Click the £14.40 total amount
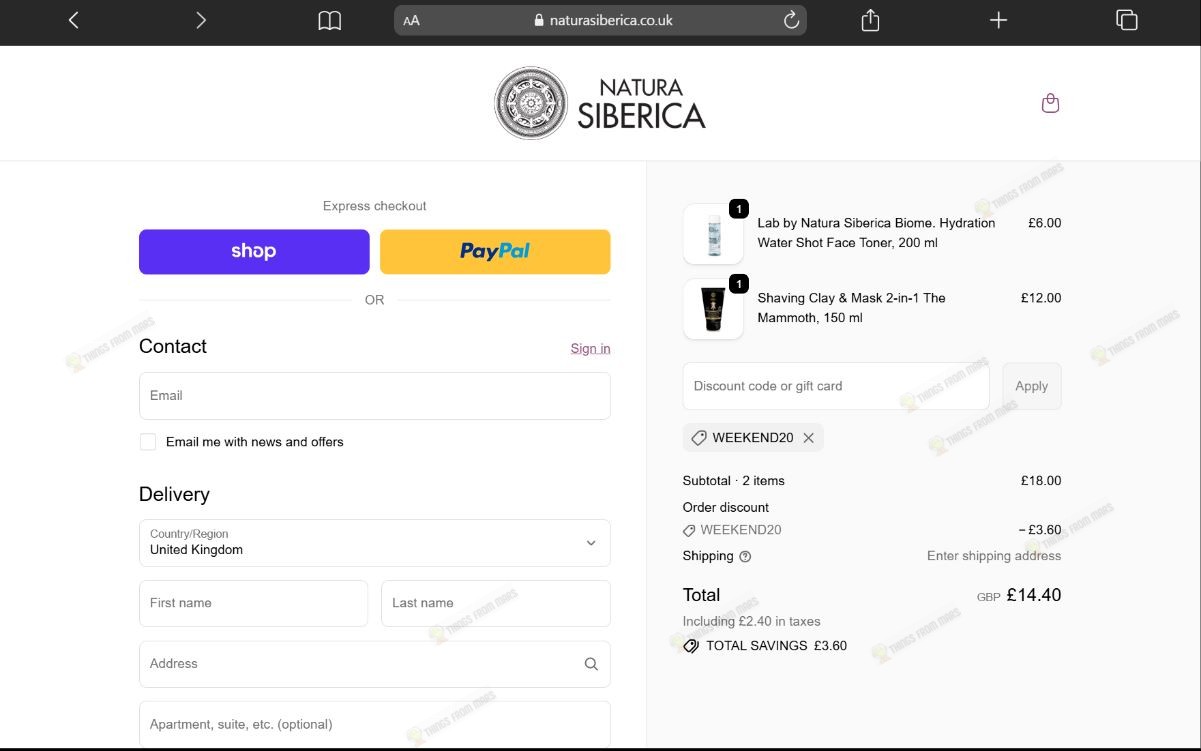1201x751 pixels. [1034, 595]
